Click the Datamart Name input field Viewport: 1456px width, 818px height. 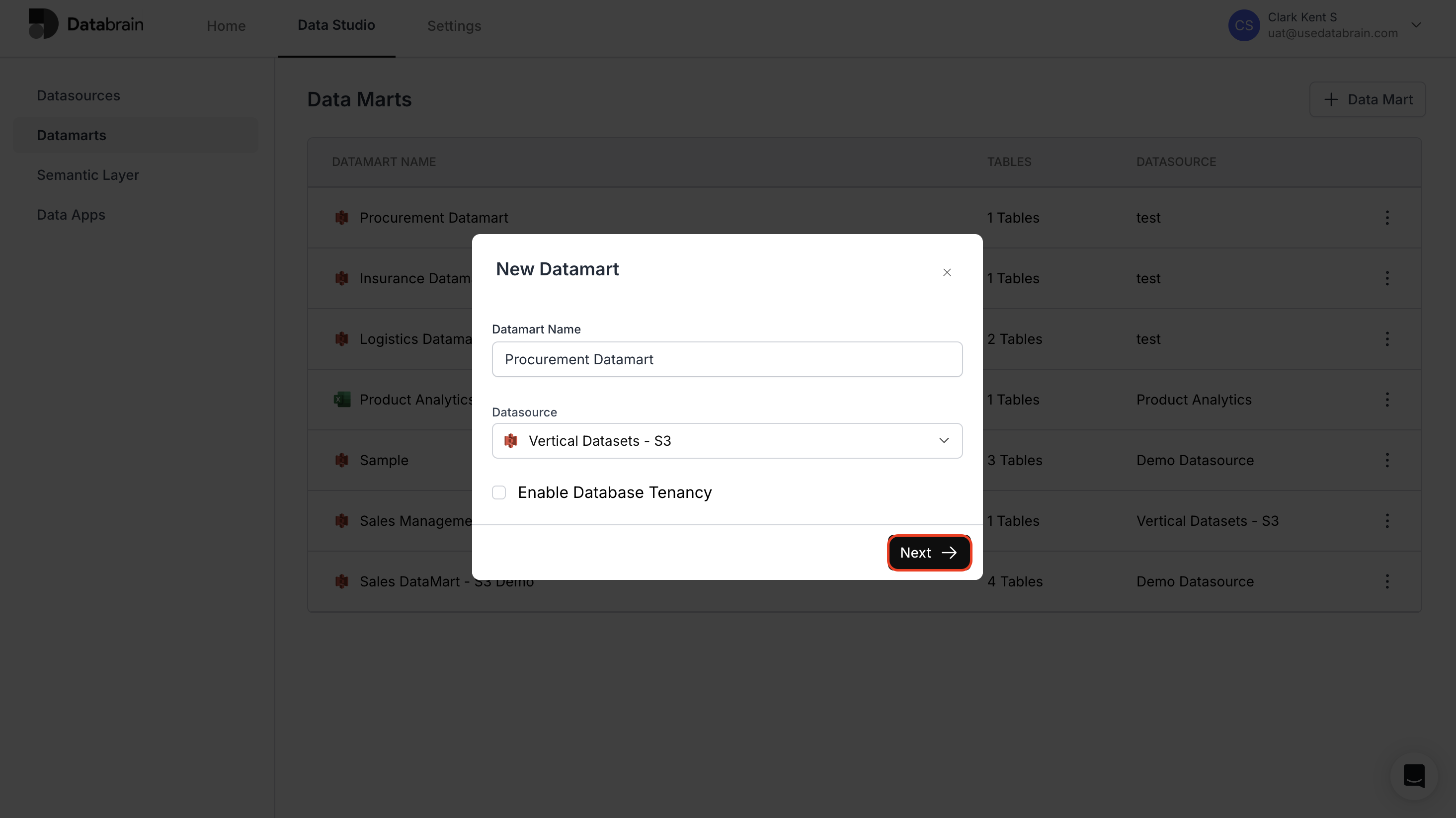727,359
